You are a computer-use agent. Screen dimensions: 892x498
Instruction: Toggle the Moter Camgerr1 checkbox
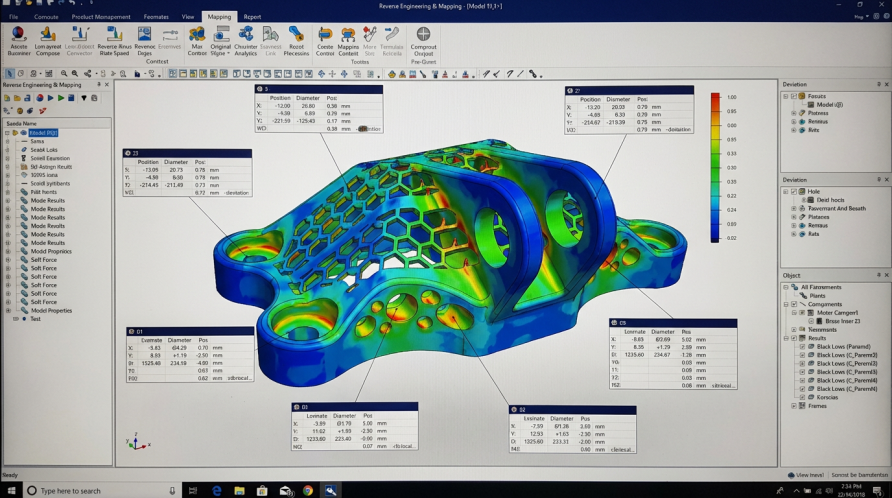point(803,312)
